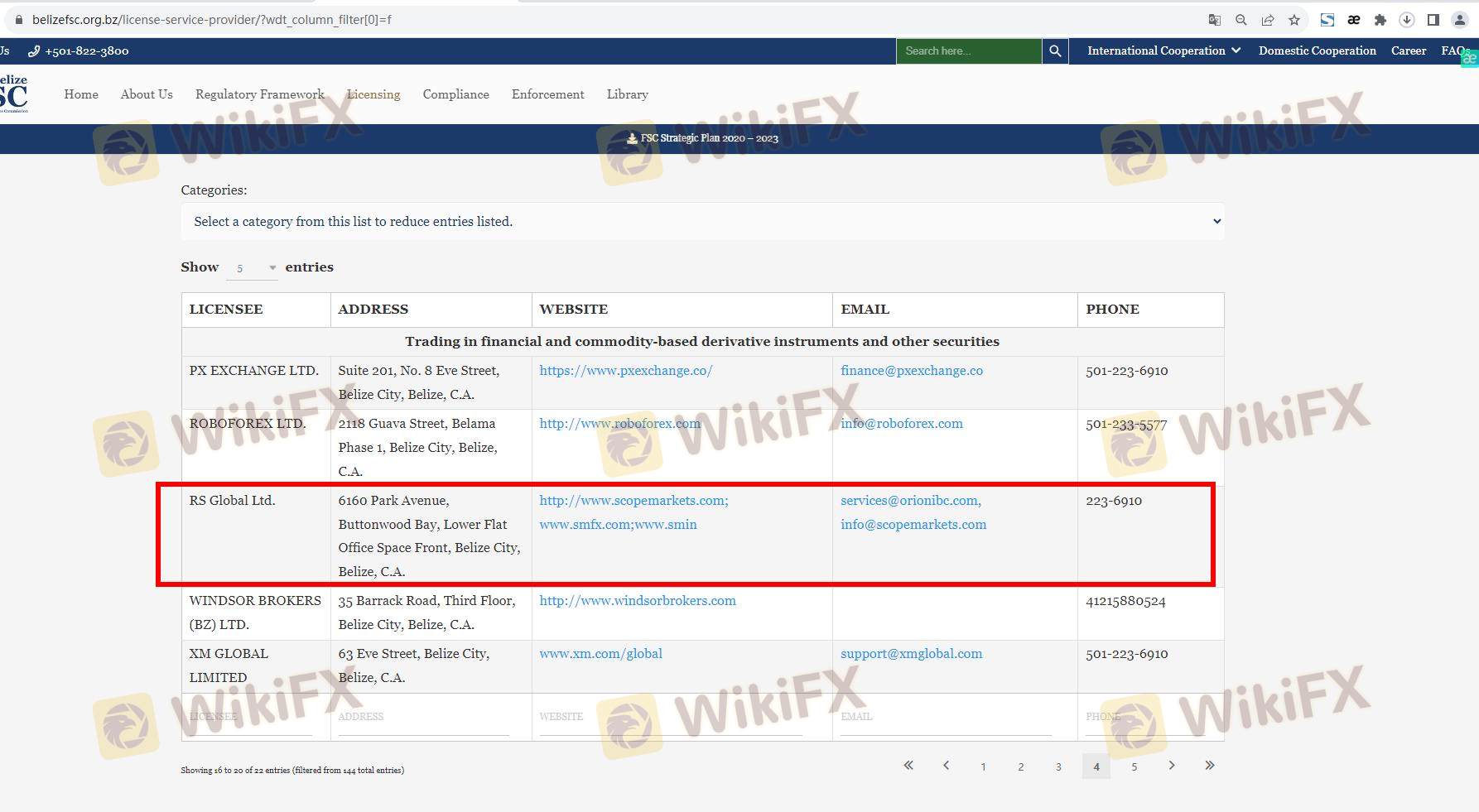Open the browser extensions puzzle icon
This screenshot has width=1479, height=812.
pos(1380,20)
